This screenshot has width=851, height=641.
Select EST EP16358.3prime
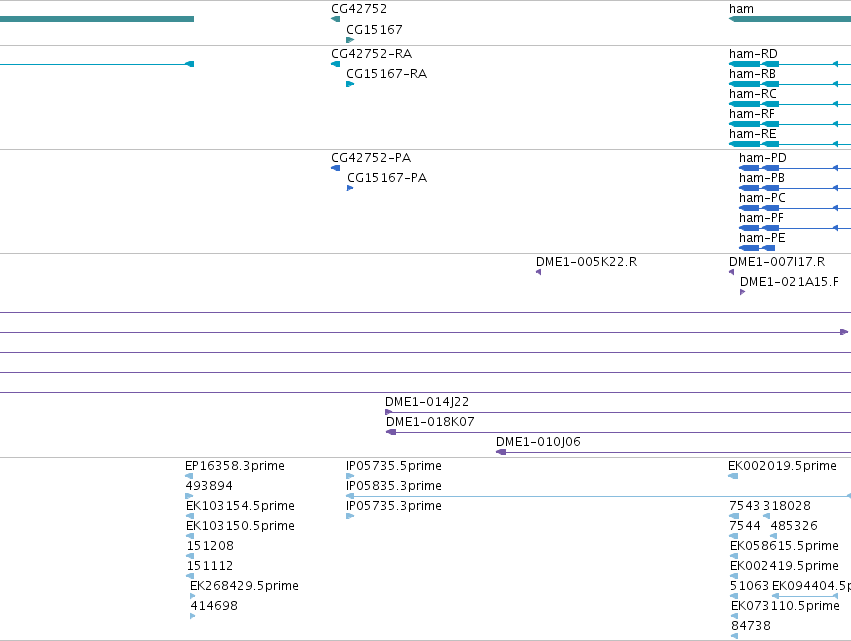(x=234, y=466)
